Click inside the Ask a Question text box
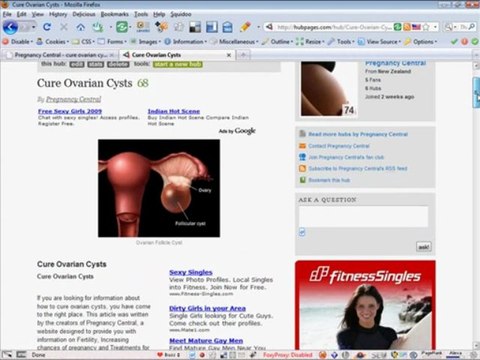The width and height of the screenshot is (480, 360). pos(363,216)
